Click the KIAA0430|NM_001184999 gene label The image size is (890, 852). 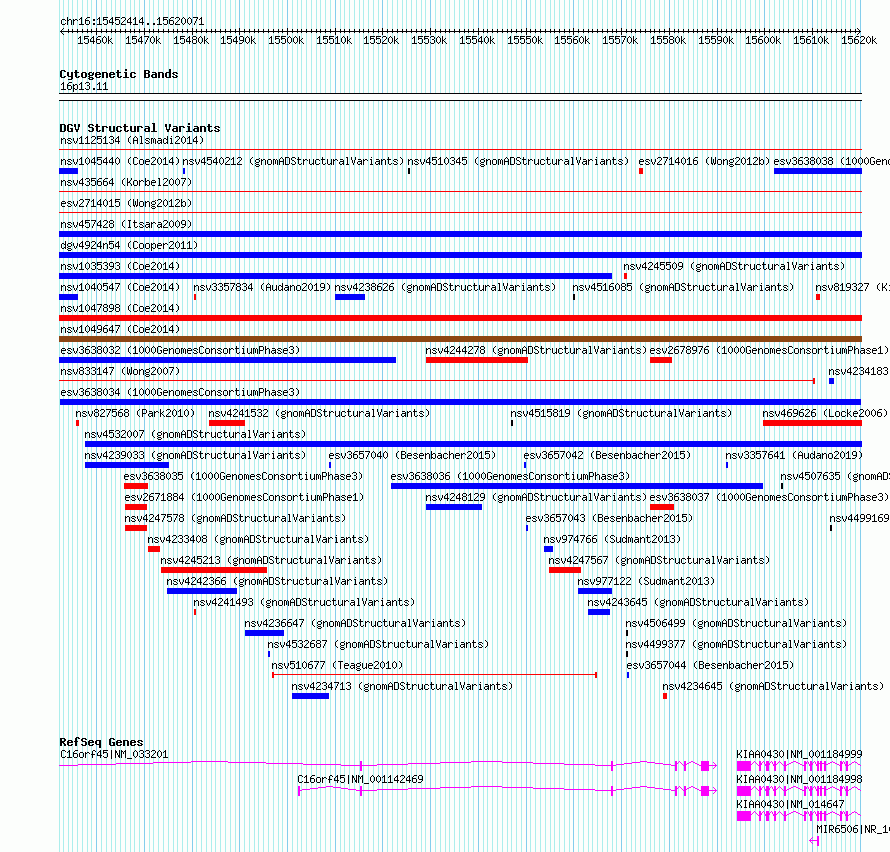click(x=799, y=754)
